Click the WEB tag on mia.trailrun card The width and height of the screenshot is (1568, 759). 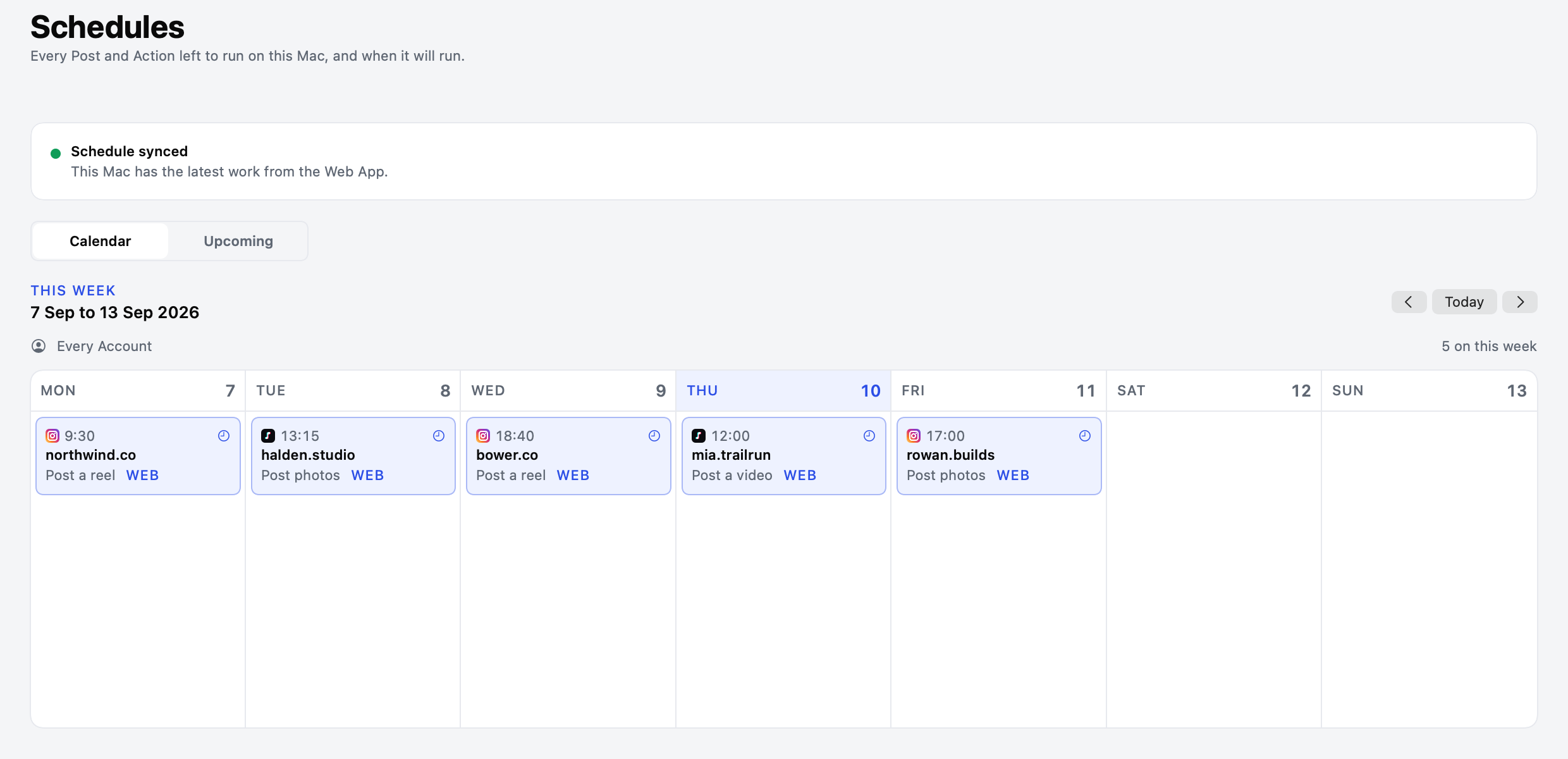coord(800,475)
